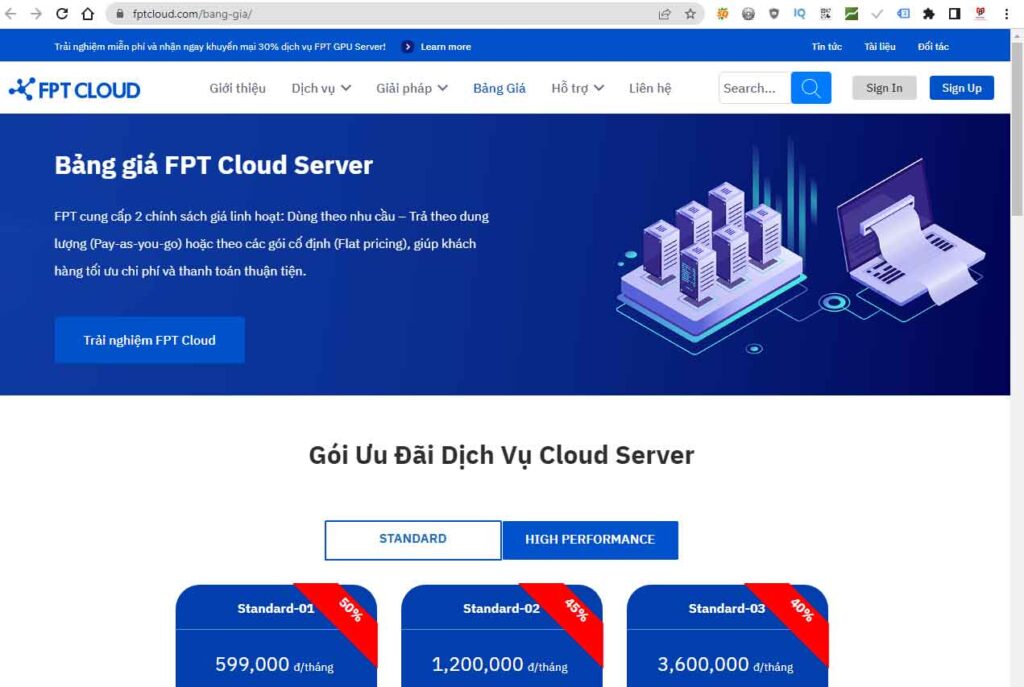Open the browser extensions puzzle icon

click(928, 15)
